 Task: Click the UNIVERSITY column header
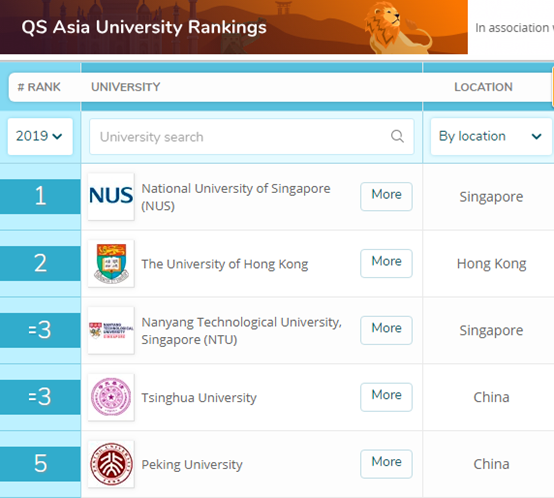point(125,87)
